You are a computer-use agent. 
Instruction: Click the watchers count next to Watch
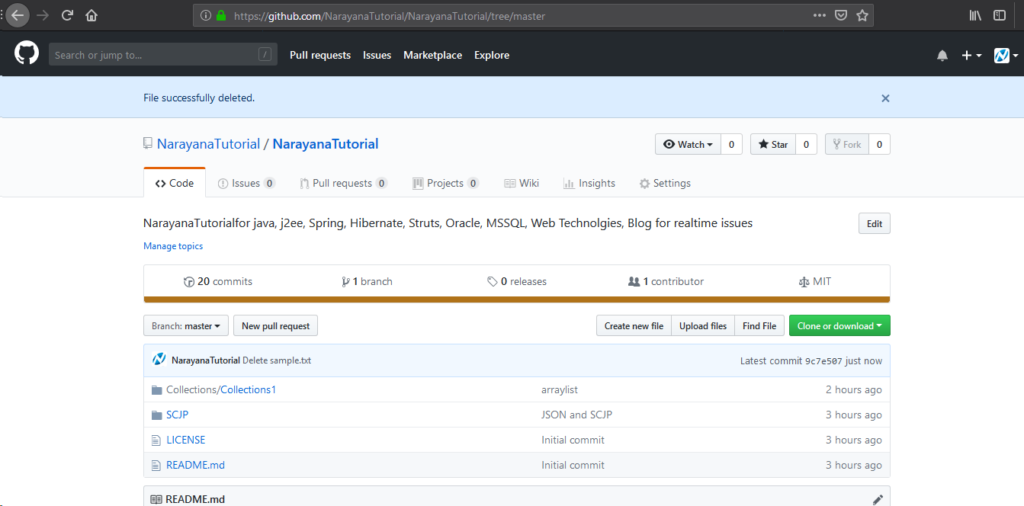pyautogui.click(x=731, y=144)
